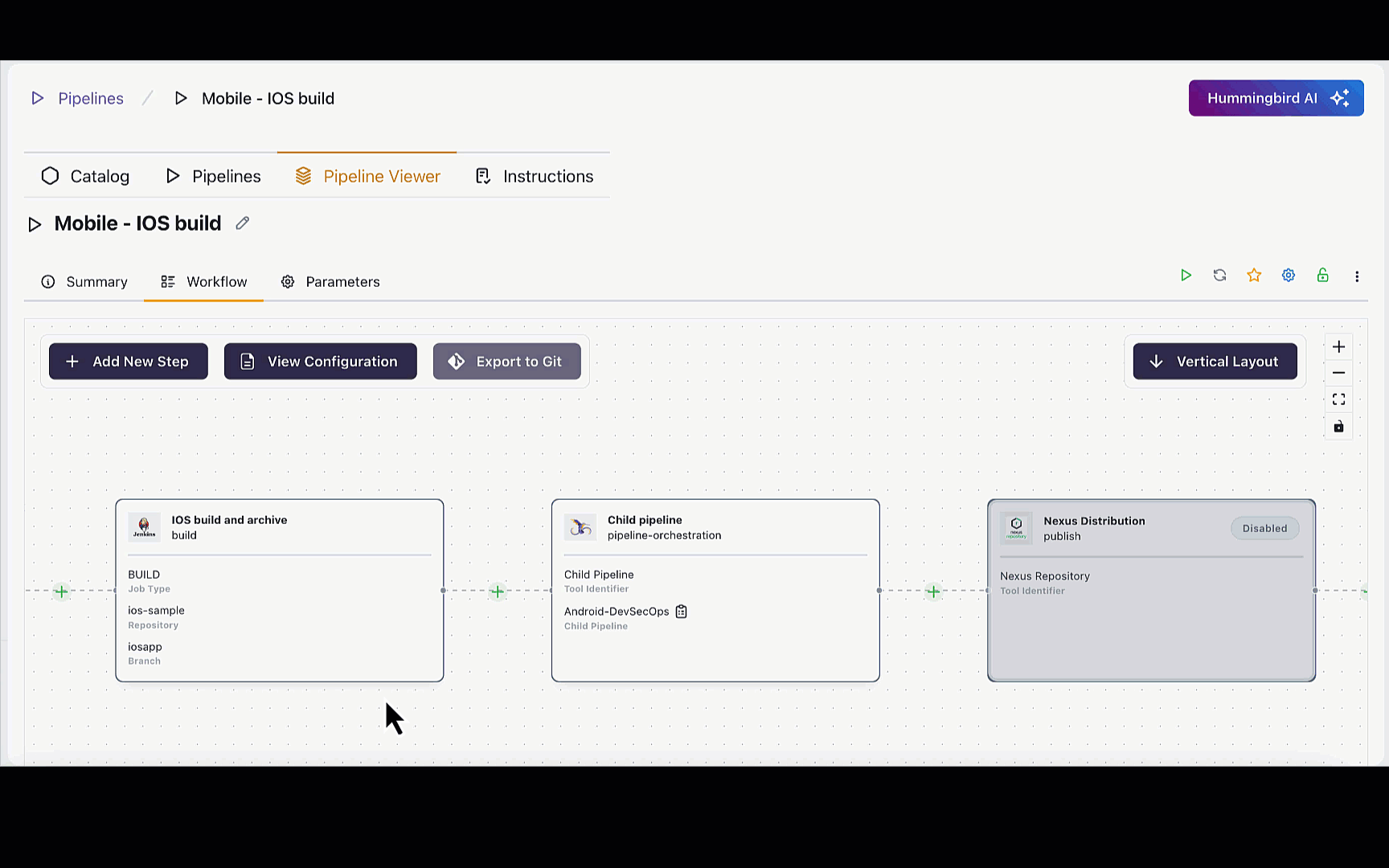1389x868 pixels.
Task: Open Hummingbird AI assistant
Action: click(1276, 98)
